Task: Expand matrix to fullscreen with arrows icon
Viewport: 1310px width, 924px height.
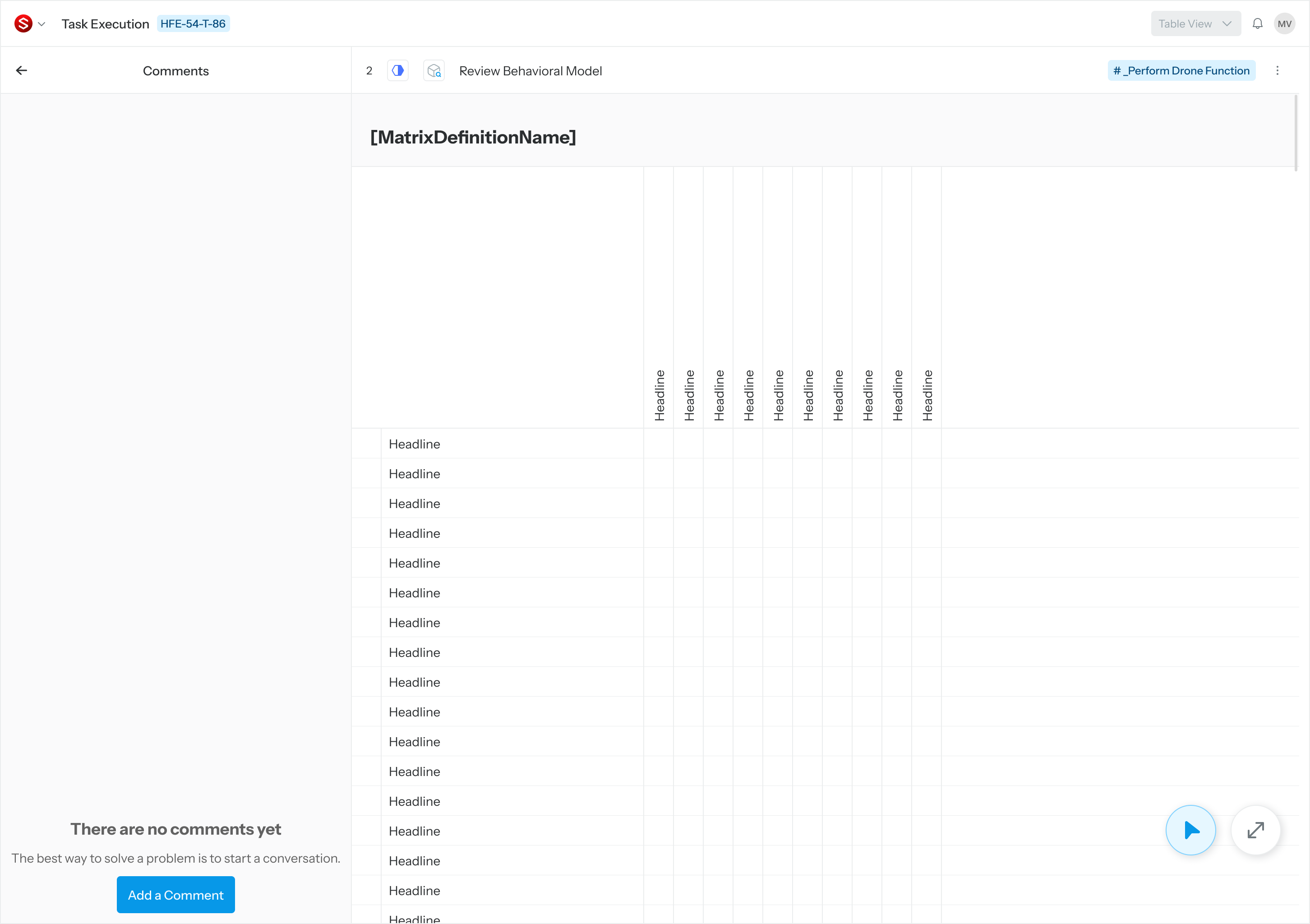Action: 1255,830
